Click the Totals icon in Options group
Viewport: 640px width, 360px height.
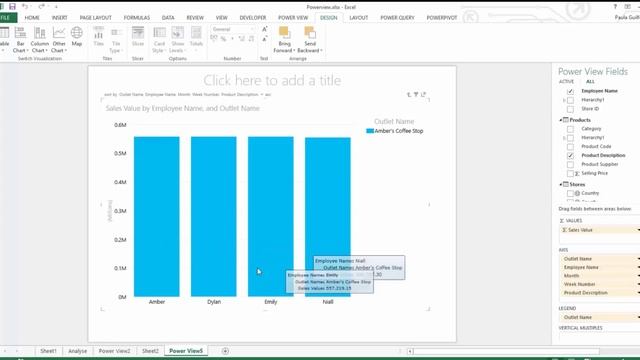(196, 36)
